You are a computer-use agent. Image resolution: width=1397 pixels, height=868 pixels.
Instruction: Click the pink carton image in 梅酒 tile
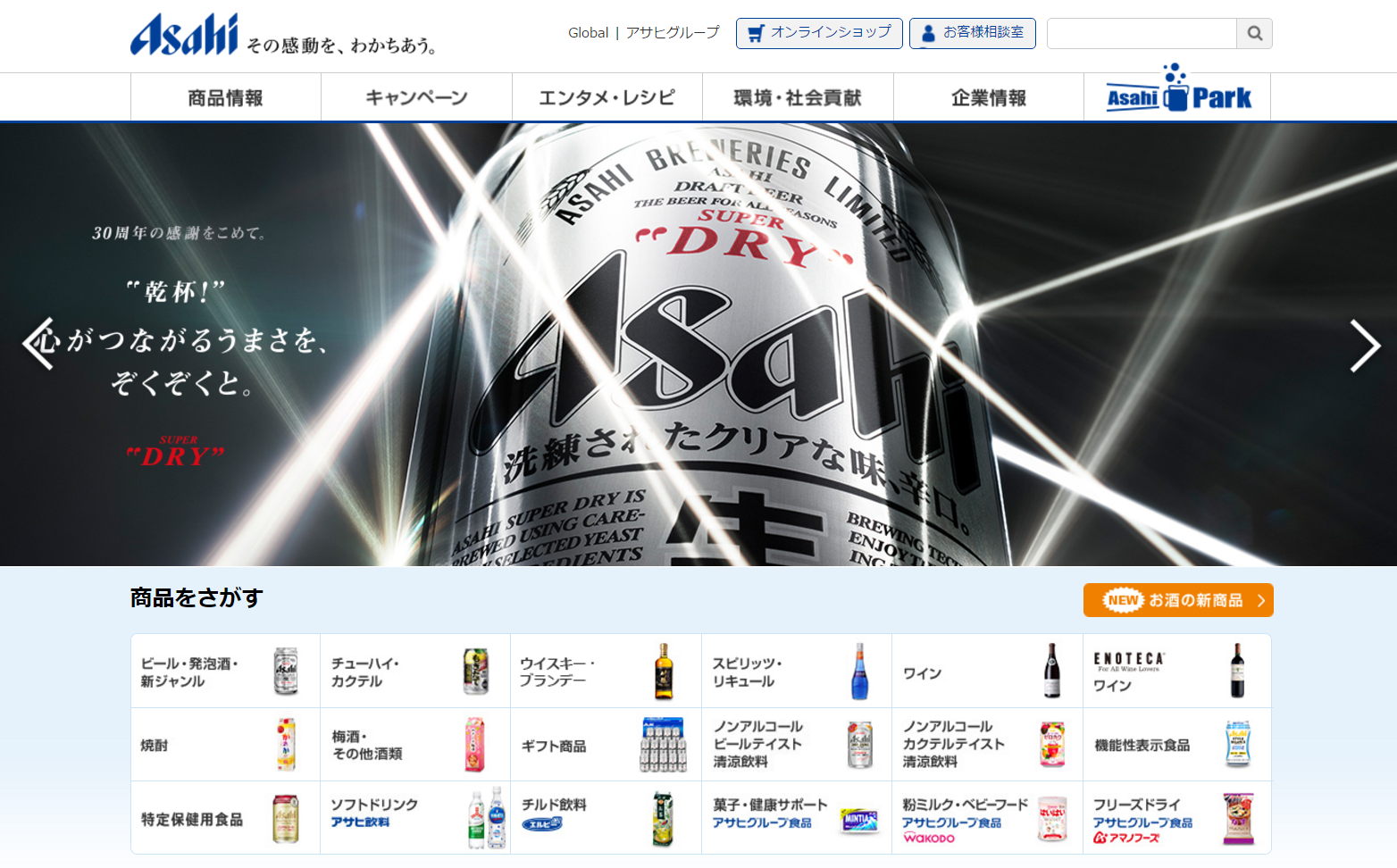pos(475,744)
